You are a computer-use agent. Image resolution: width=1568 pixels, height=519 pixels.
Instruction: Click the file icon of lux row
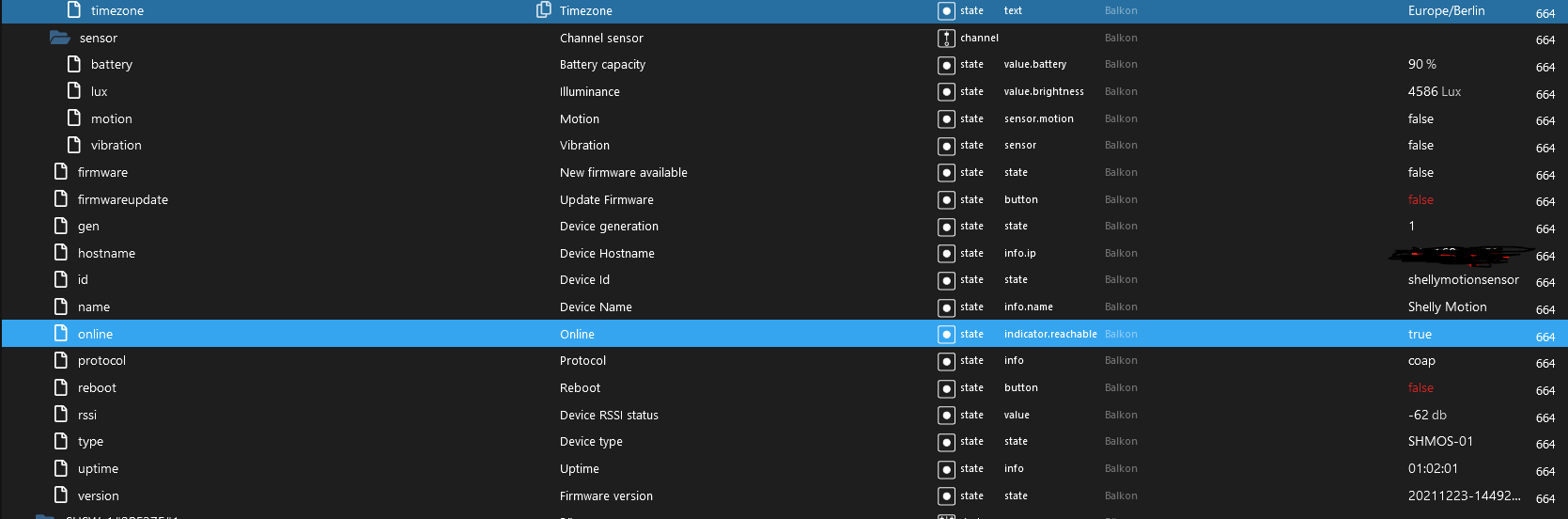click(74, 91)
